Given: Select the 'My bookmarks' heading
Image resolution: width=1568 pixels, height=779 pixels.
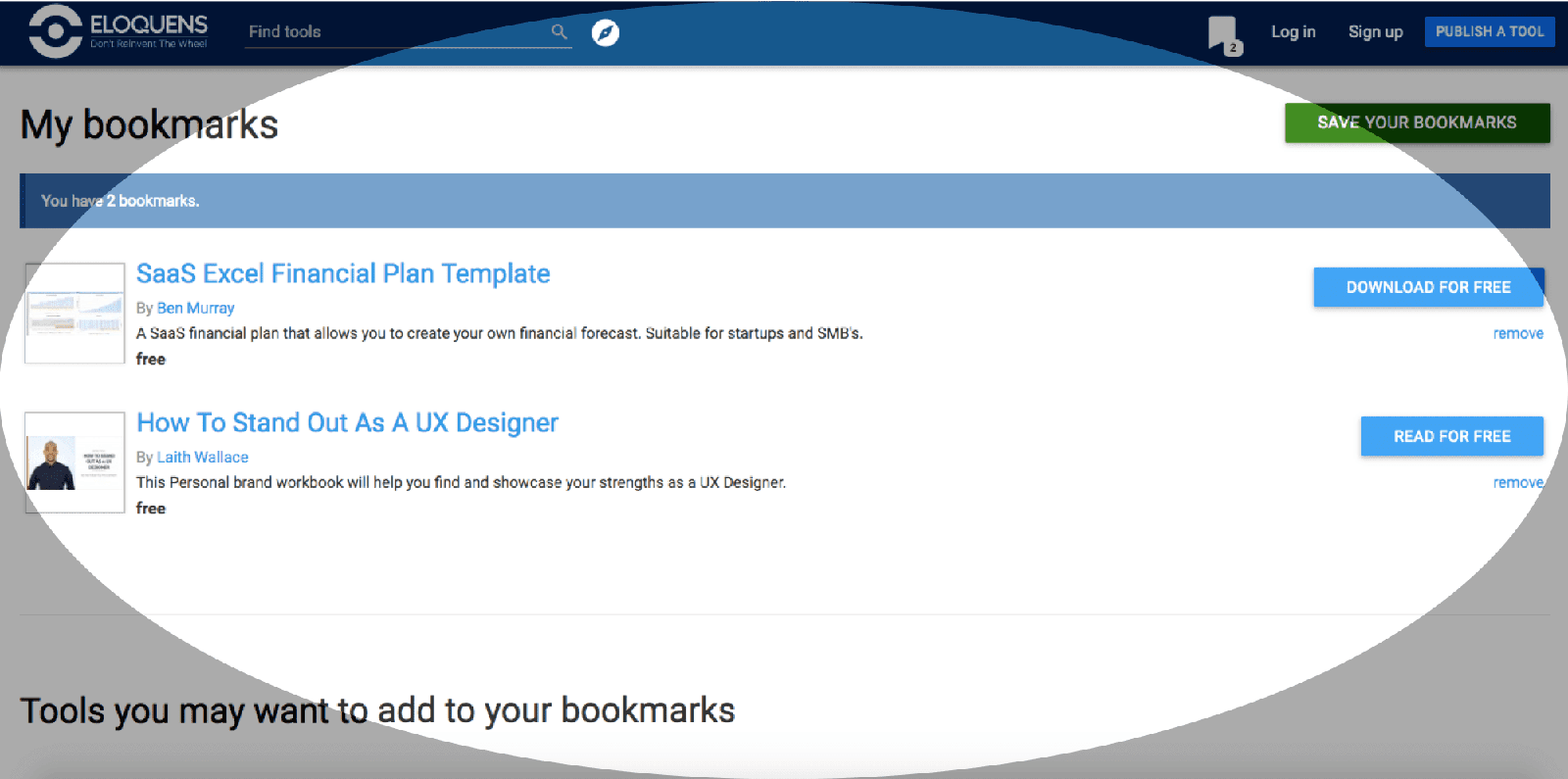Looking at the screenshot, I should 149,125.
